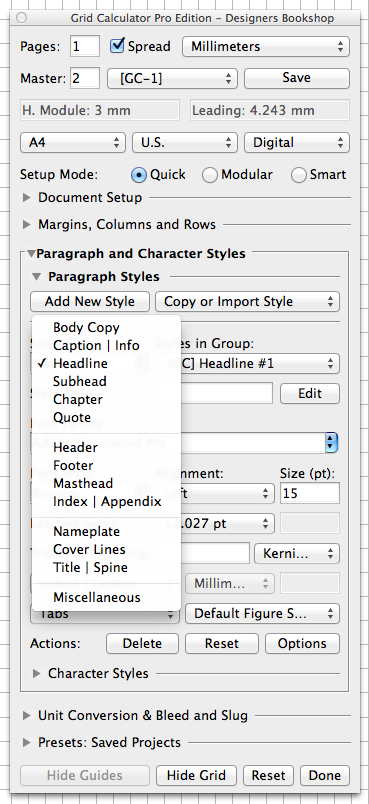Click the bottom Reset button

pos(268,775)
